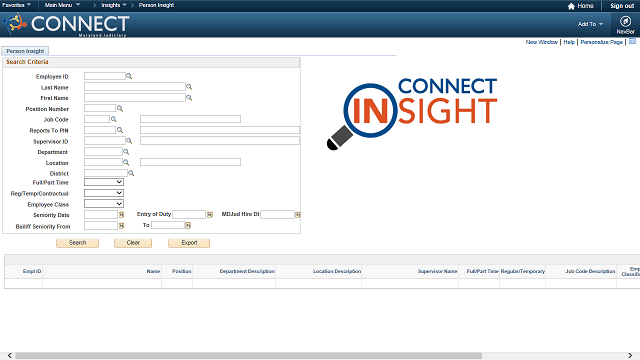Expand the Reg/Temp/Contractual dropdown
Image resolution: width=640 pixels, height=360 pixels.
pos(104,193)
